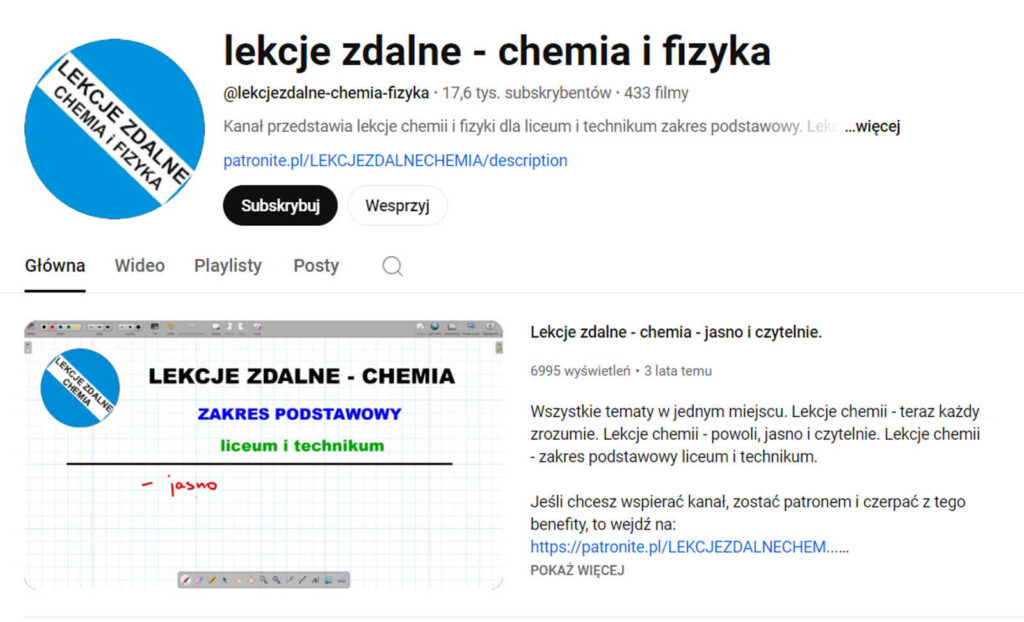Open the Posty tab
This screenshot has height=622, width=1024.
(x=315, y=265)
